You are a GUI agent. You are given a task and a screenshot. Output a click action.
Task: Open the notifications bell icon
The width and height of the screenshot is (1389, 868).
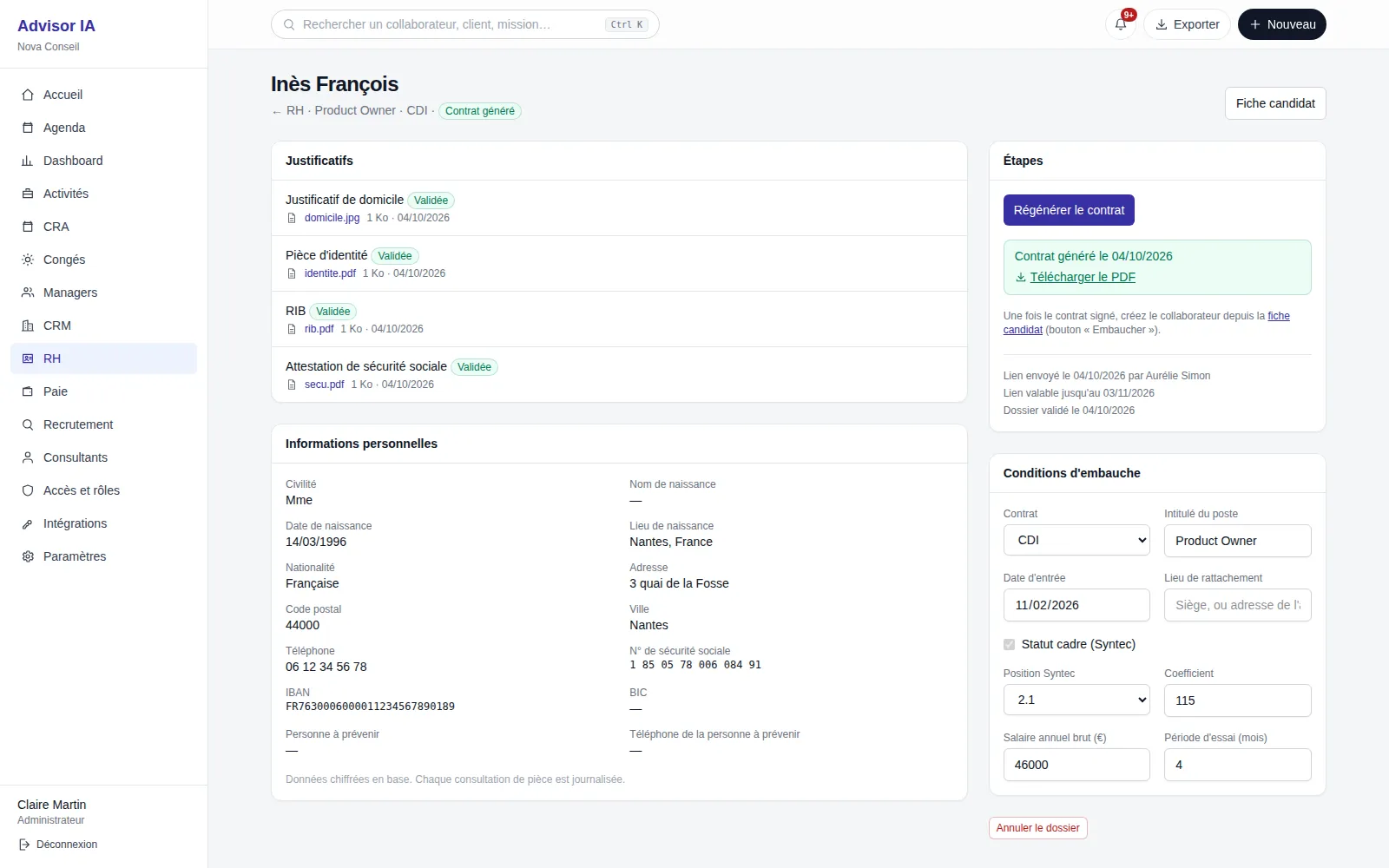point(1121,24)
